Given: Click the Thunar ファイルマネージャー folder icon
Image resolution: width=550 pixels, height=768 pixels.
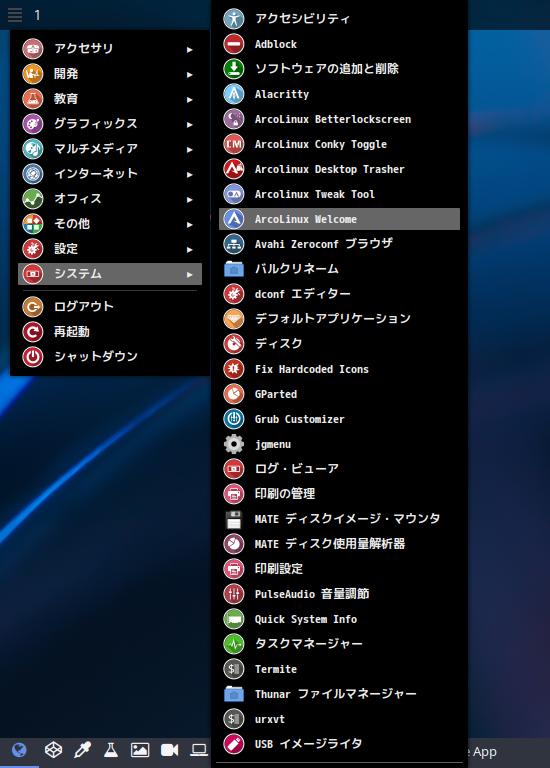Looking at the screenshot, I should point(234,694).
